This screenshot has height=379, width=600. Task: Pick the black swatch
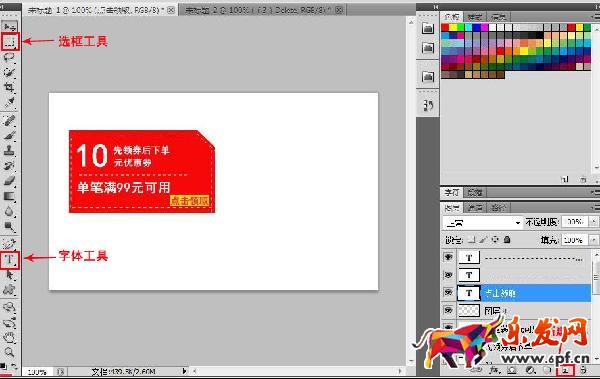tap(540, 35)
